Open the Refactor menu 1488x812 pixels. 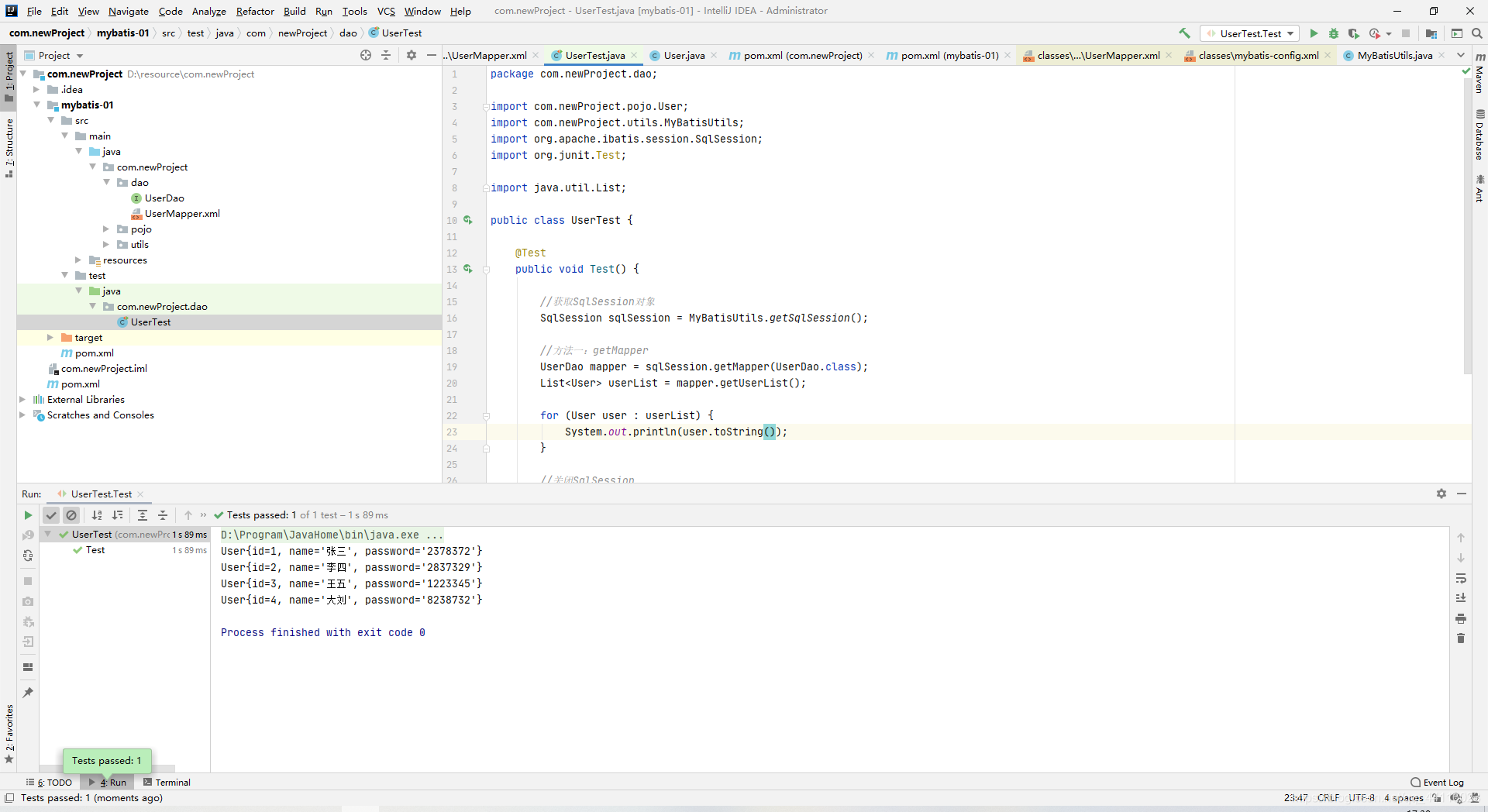255,11
